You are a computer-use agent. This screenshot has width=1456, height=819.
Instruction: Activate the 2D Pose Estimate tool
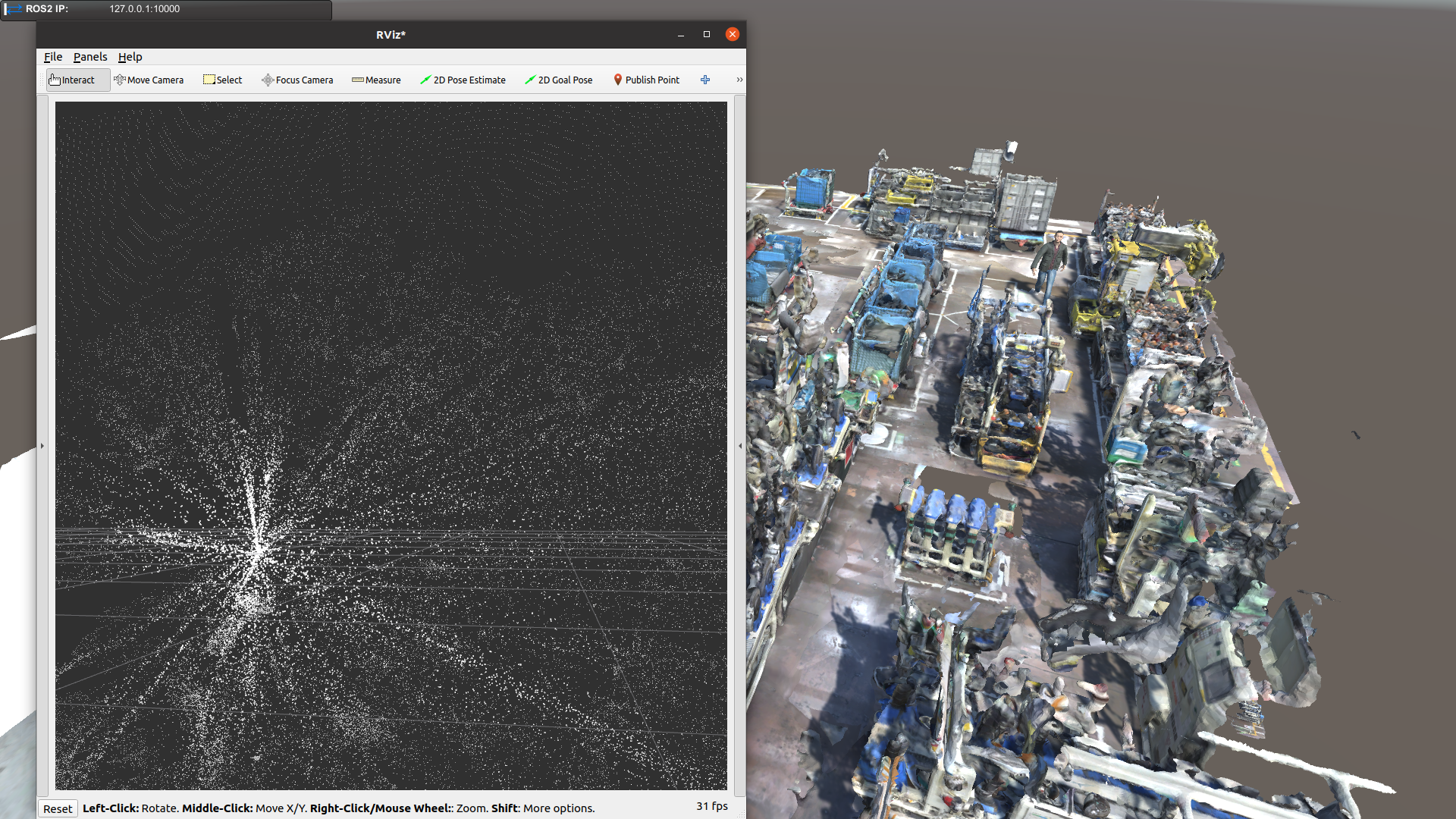pos(463,80)
